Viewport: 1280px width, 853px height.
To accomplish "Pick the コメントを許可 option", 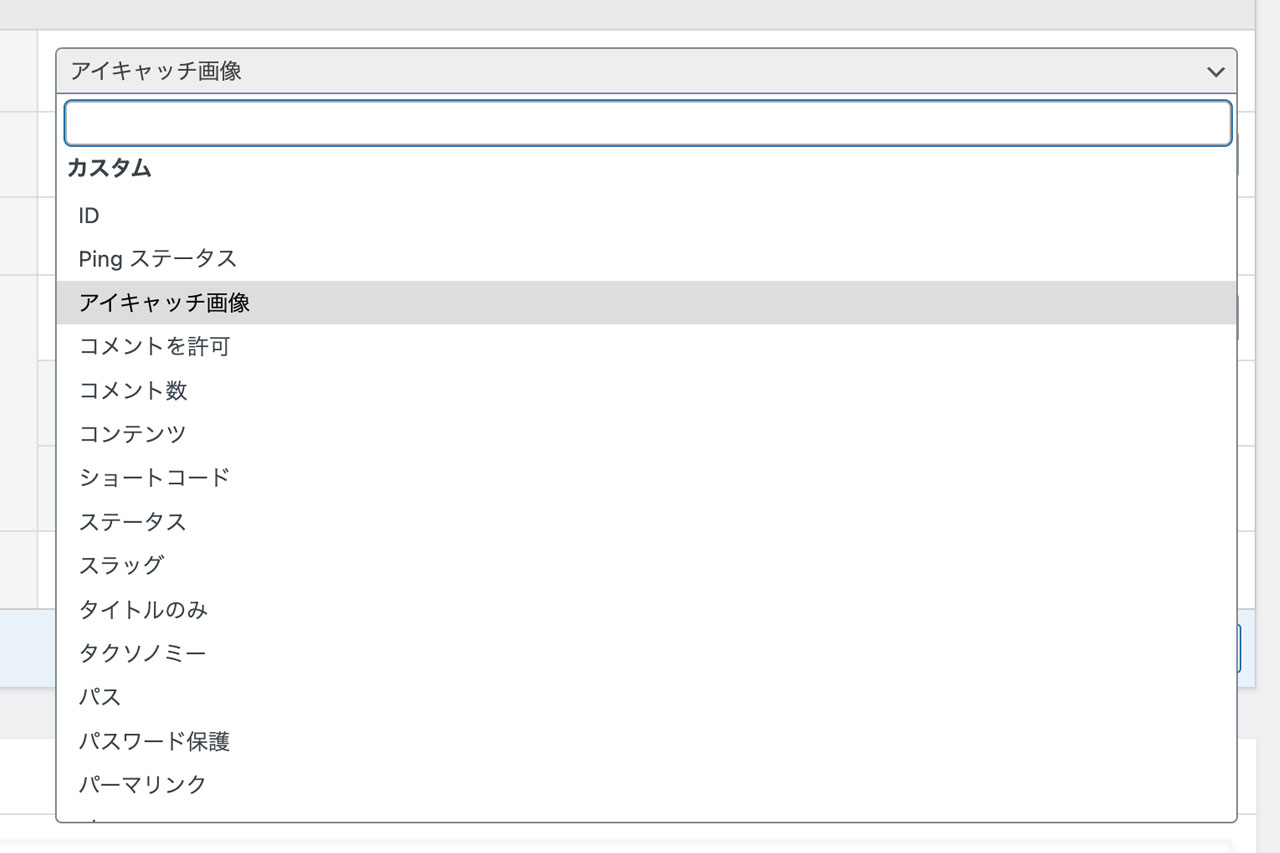I will 154,346.
